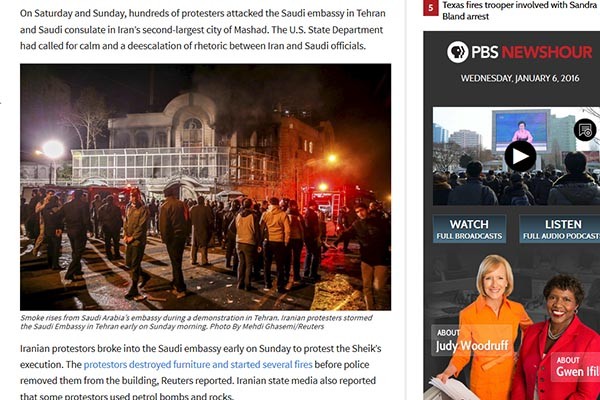Open Watch Full Broadcasts button

(469, 229)
